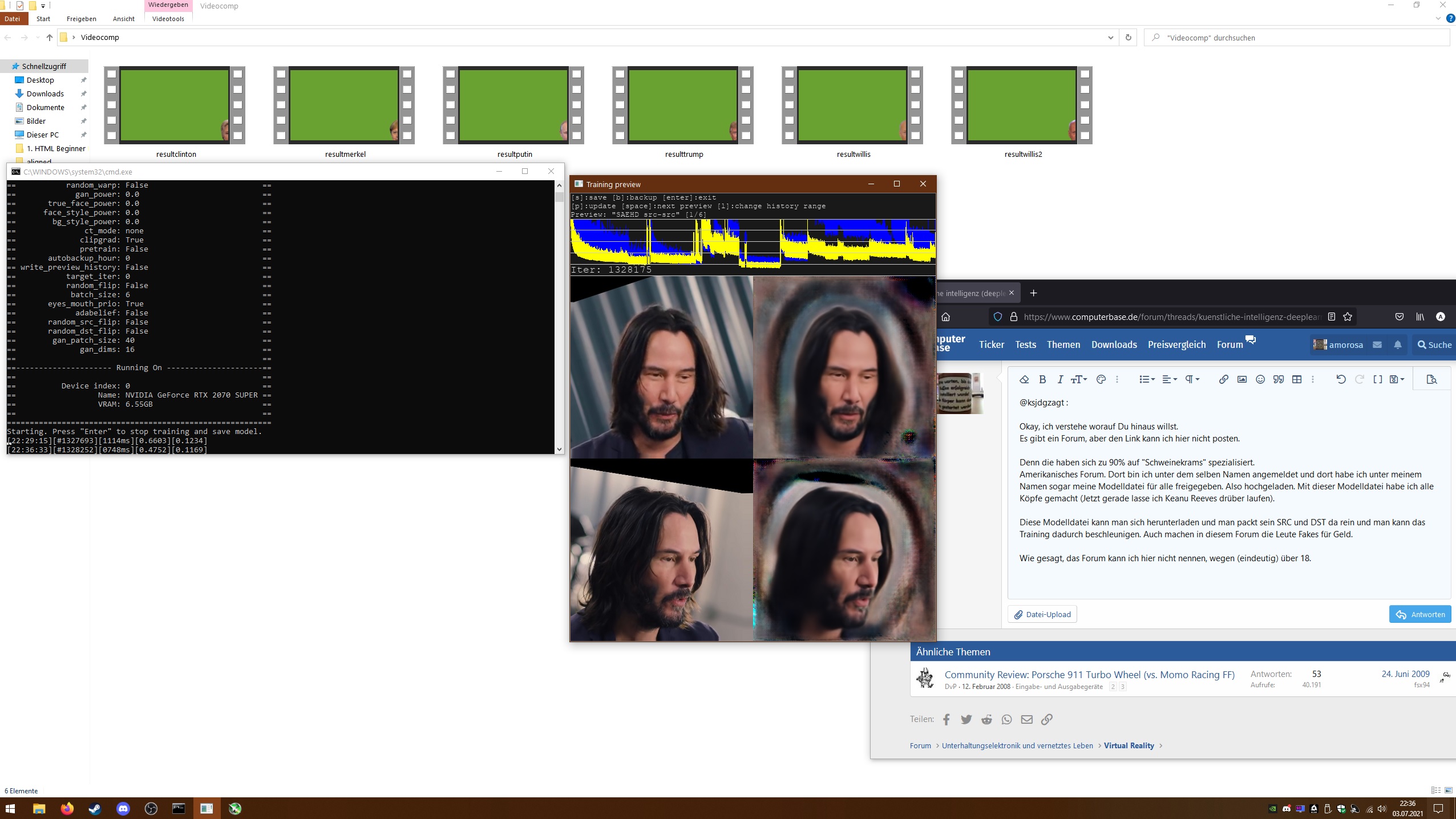The image size is (1456, 819).
Task: Expand the list options dropdown
Action: point(1147,379)
